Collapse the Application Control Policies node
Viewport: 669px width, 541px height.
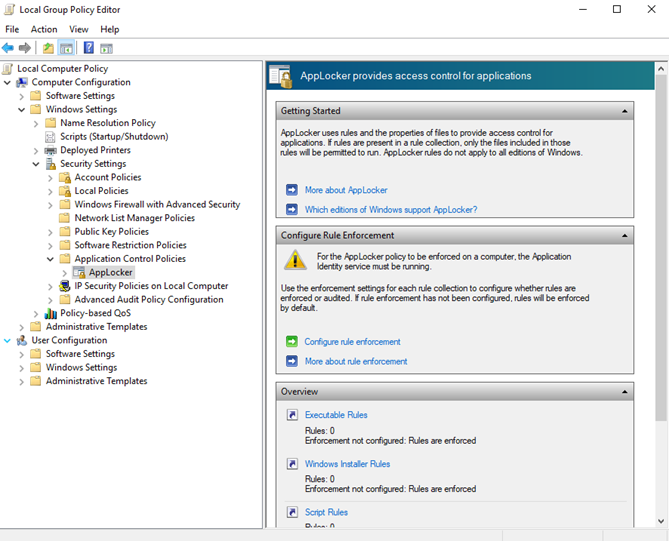(50, 259)
